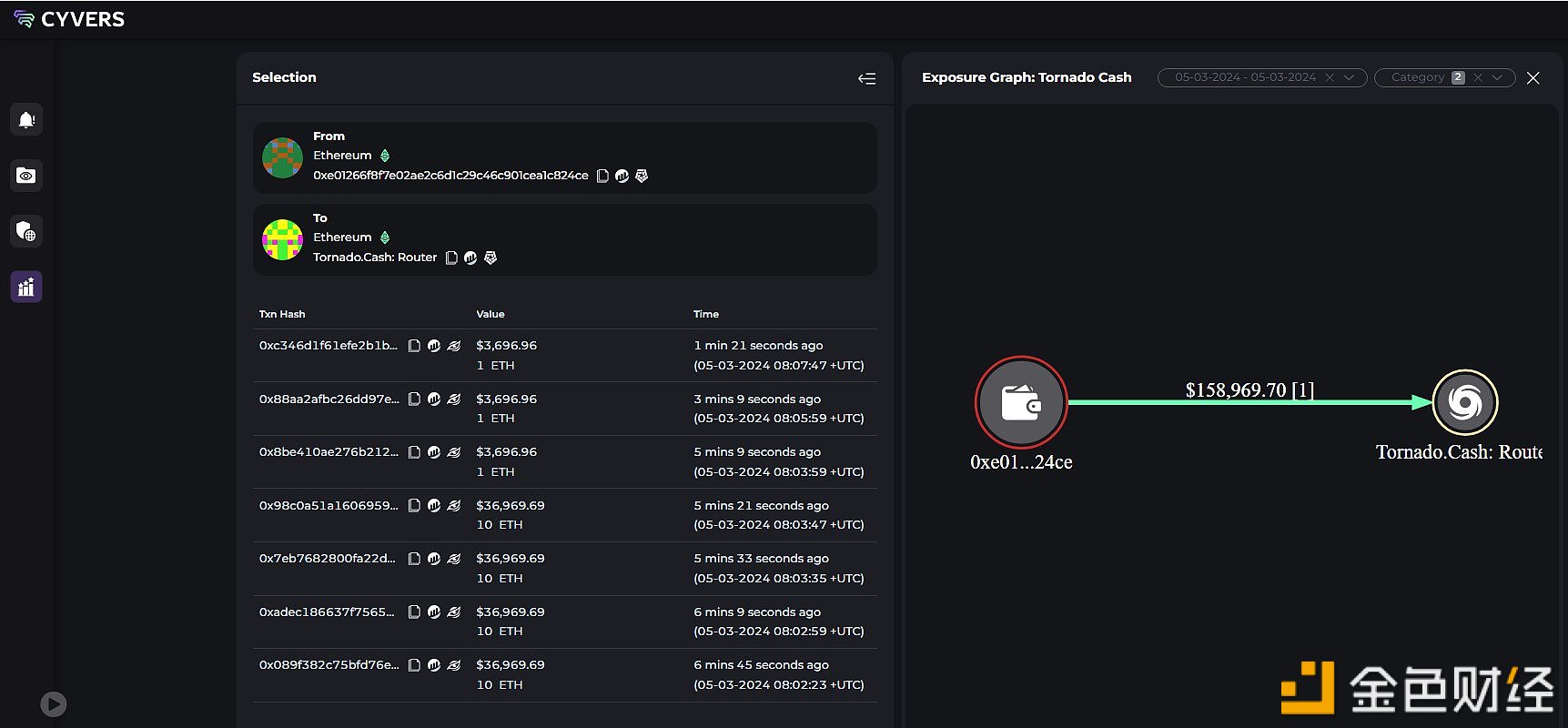This screenshot has width=1568, height=728.
Task: Copy txn hash 0xc346d1f61efe2b1b
Action: [x=414, y=346]
